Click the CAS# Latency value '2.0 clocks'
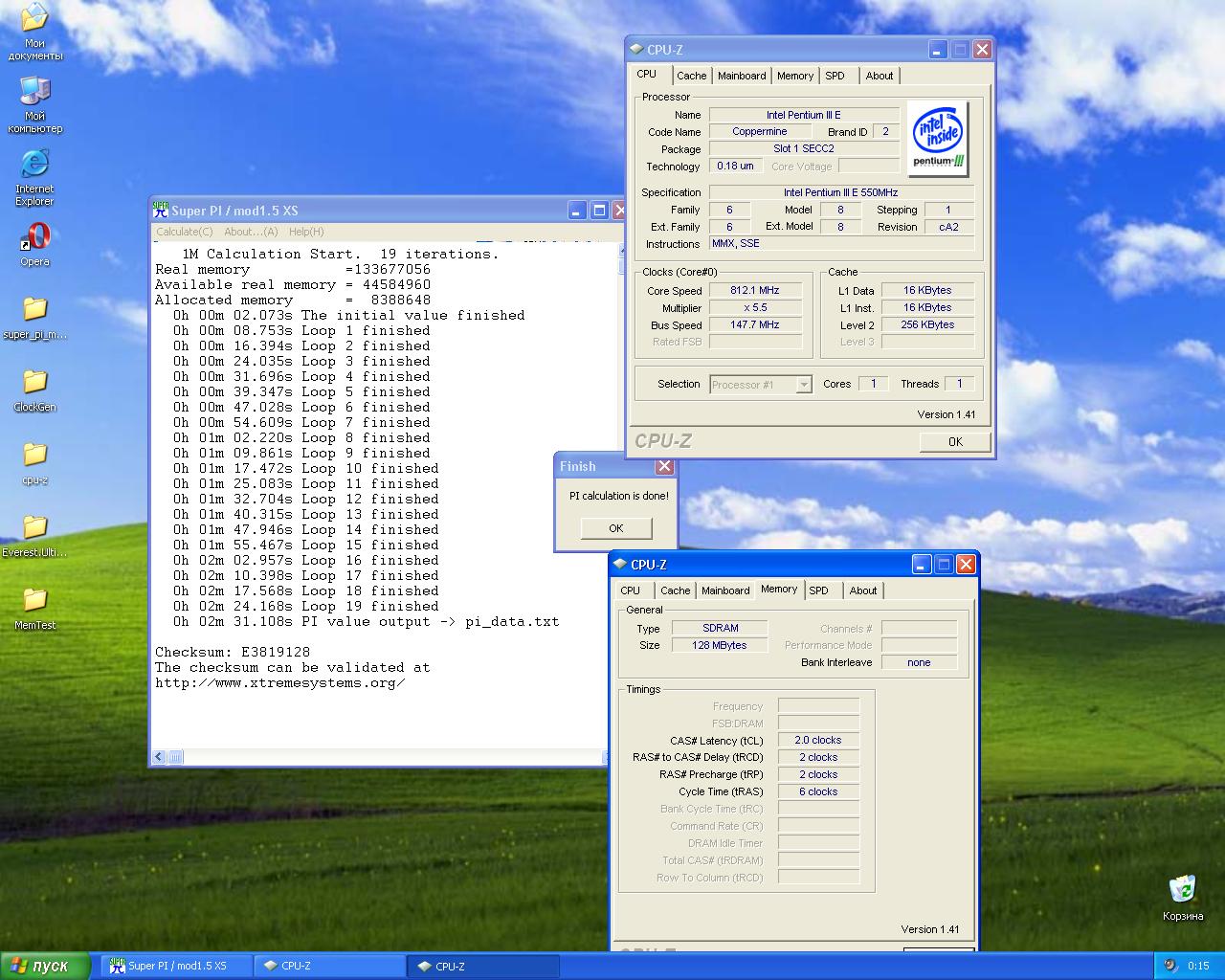This screenshot has height=980, width=1225. (818, 741)
